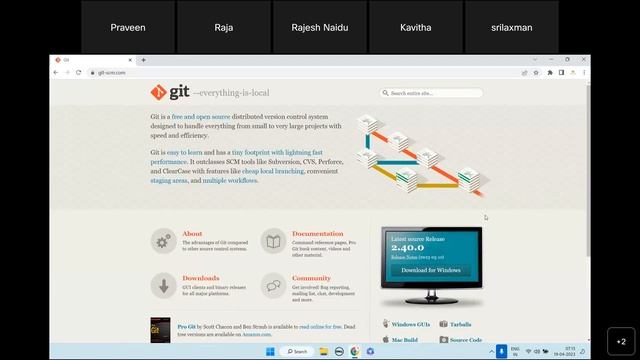Click the About gear icon

[163, 241]
